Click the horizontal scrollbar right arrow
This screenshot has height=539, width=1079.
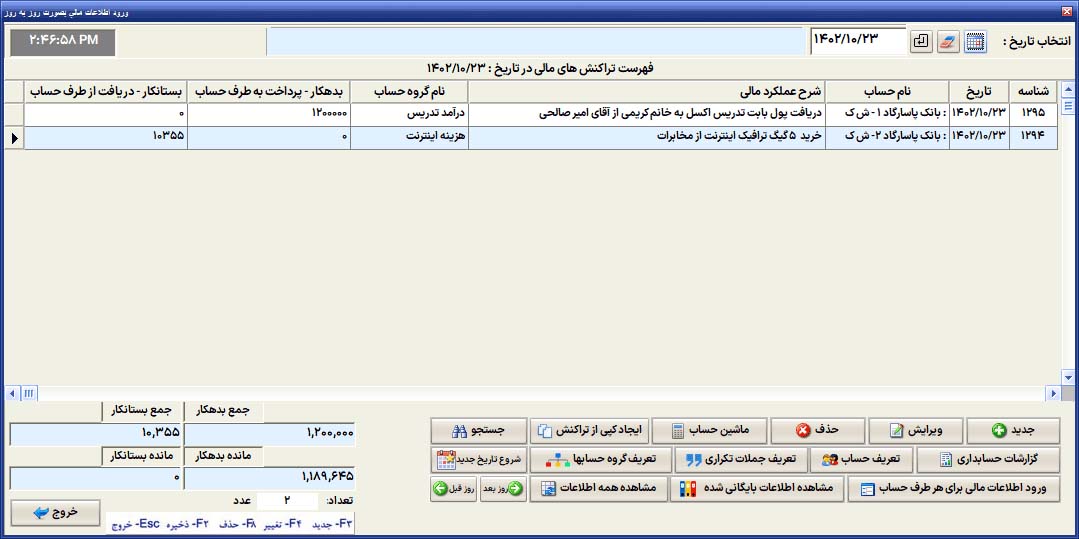(1052, 393)
